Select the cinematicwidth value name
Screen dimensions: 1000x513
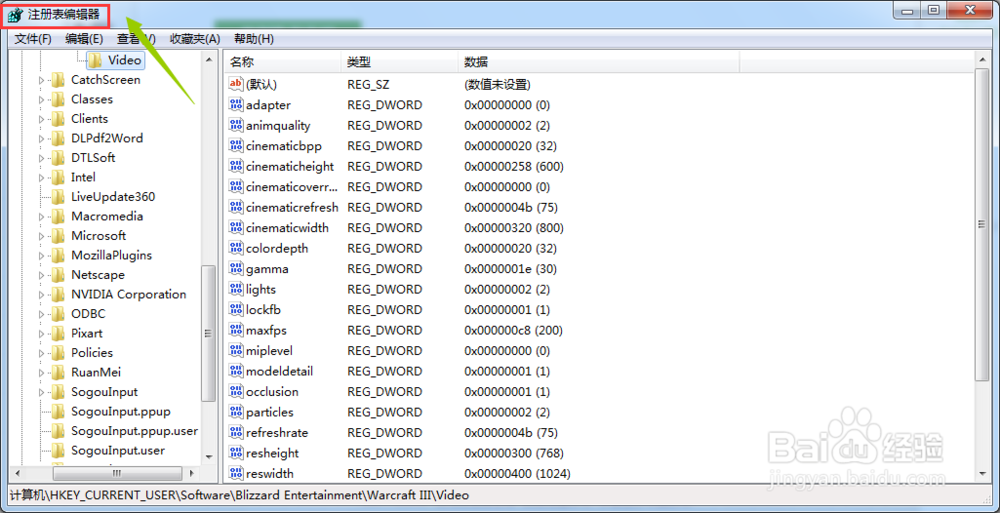coord(287,228)
